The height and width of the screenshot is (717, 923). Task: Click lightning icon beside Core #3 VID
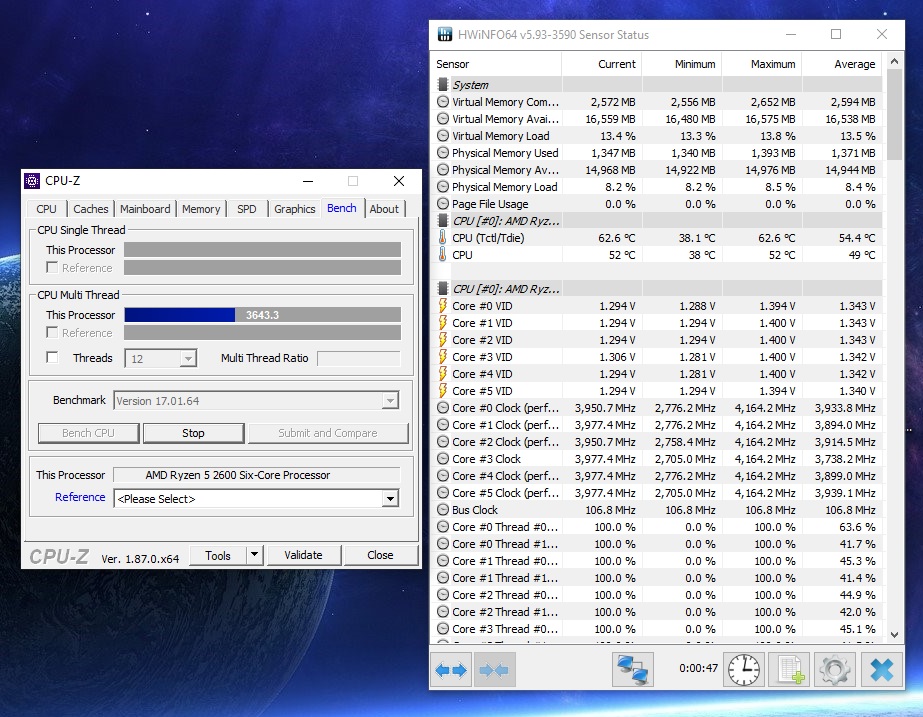point(443,357)
